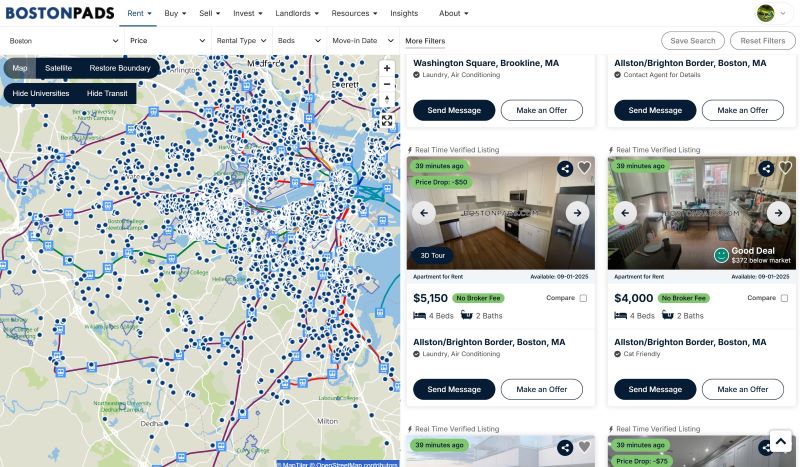800x467 pixels.
Task: Favorite the $5,150 listing with heart
Action: pyautogui.click(x=584, y=167)
